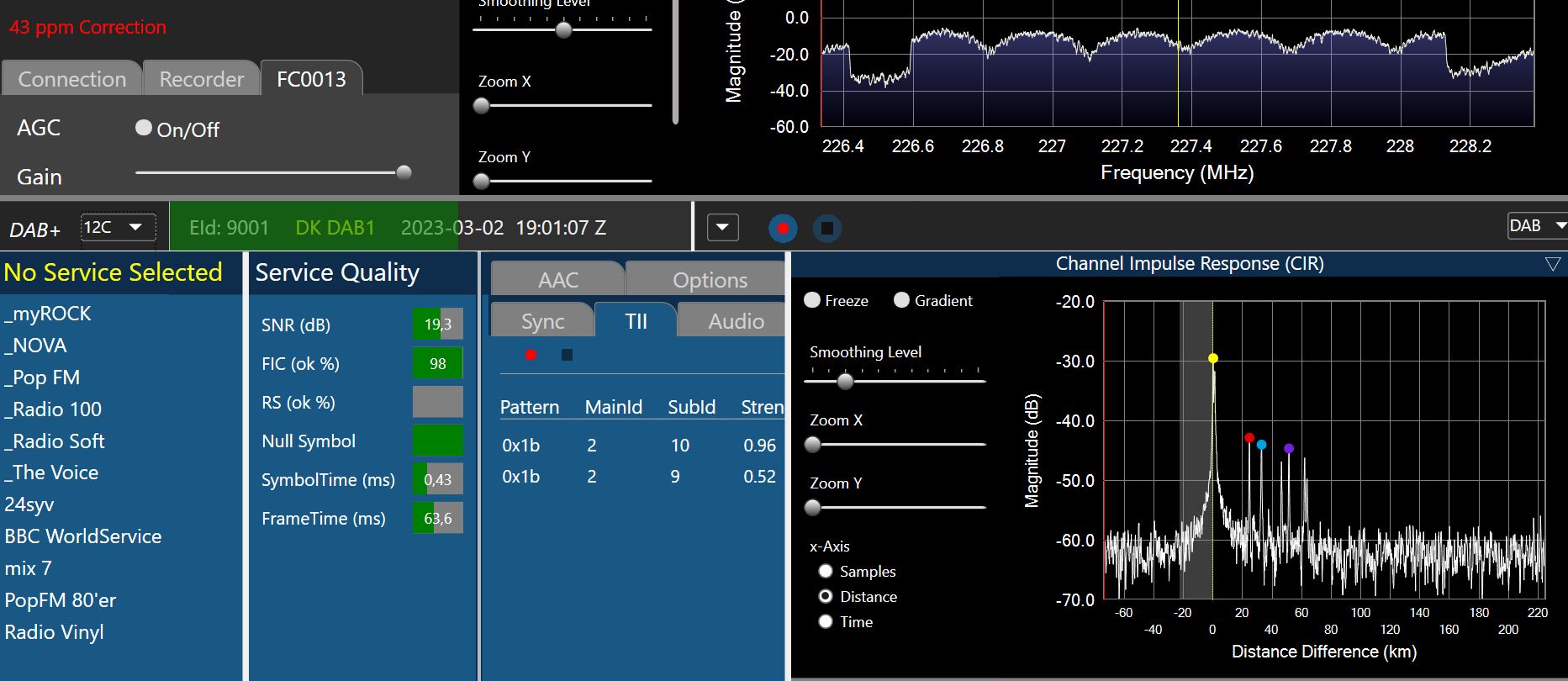
Task: Expand the Channel Impulse Response triangle
Action: [x=1552, y=264]
